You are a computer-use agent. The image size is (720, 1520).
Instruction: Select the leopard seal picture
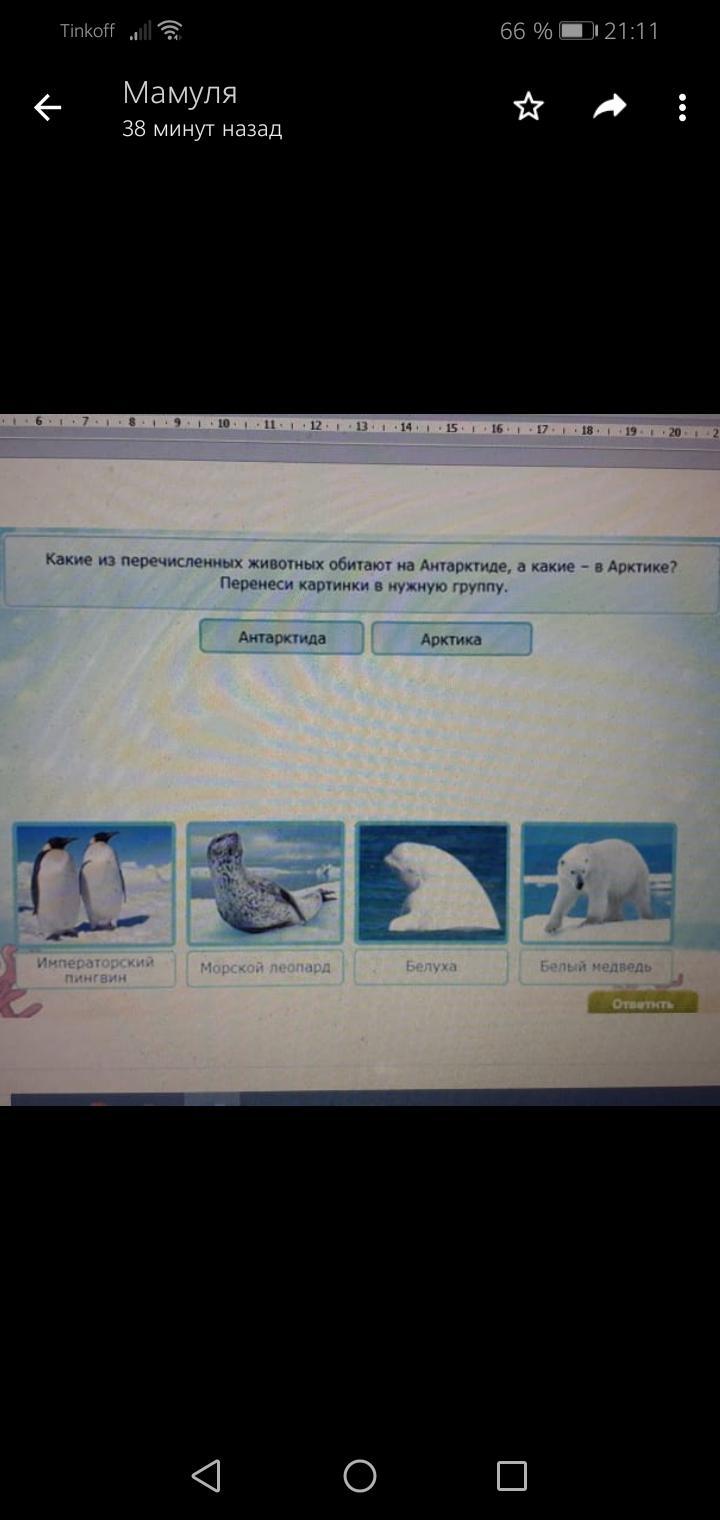pyautogui.click(x=265, y=884)
